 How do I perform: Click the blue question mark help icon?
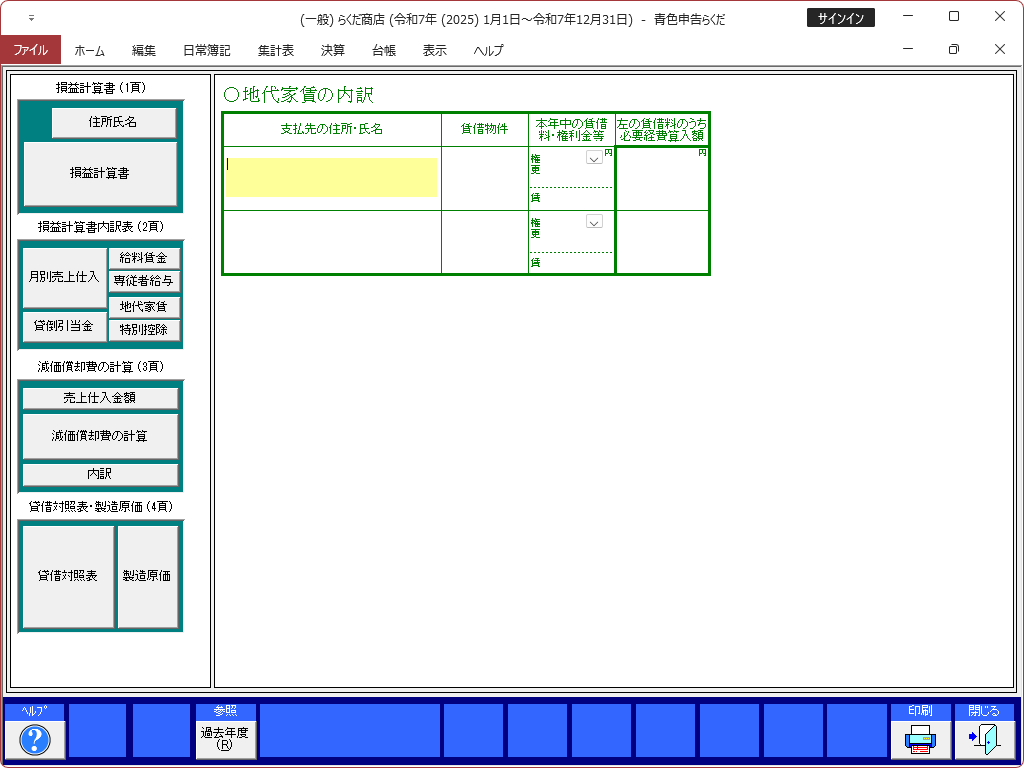click(x=35, y=740)
